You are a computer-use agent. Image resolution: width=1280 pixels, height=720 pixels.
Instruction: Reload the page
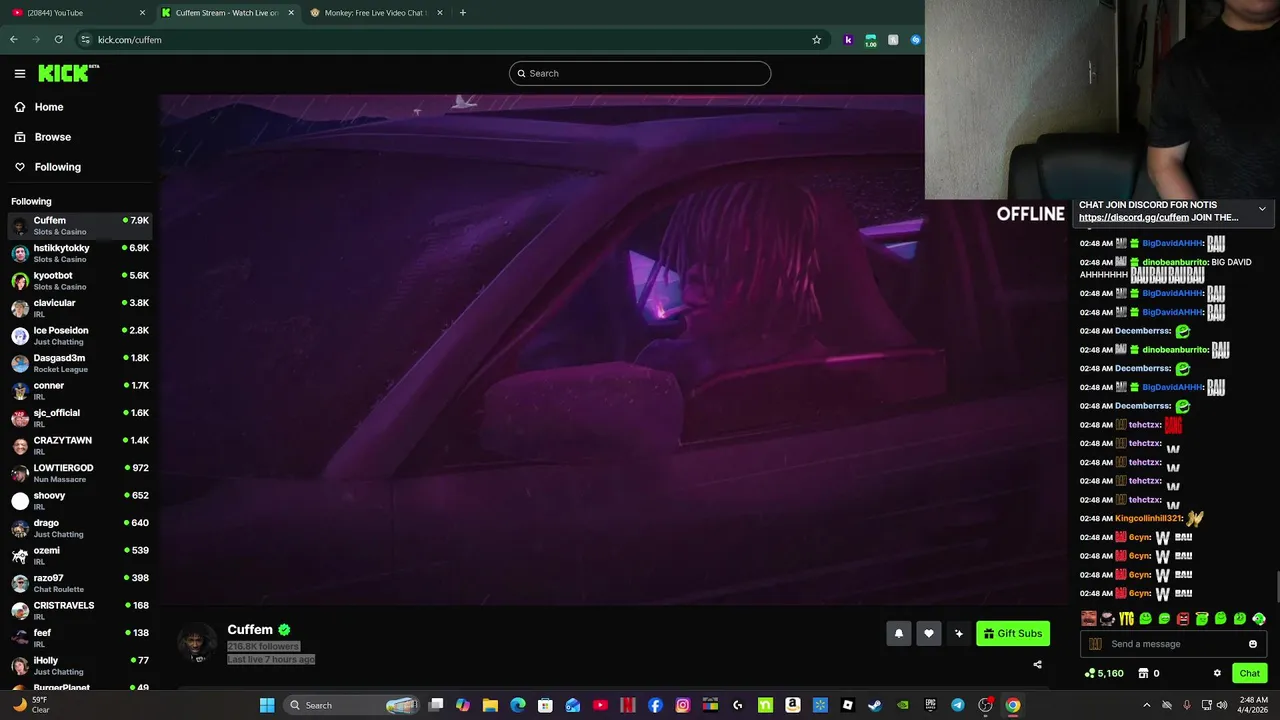(59, 40)
